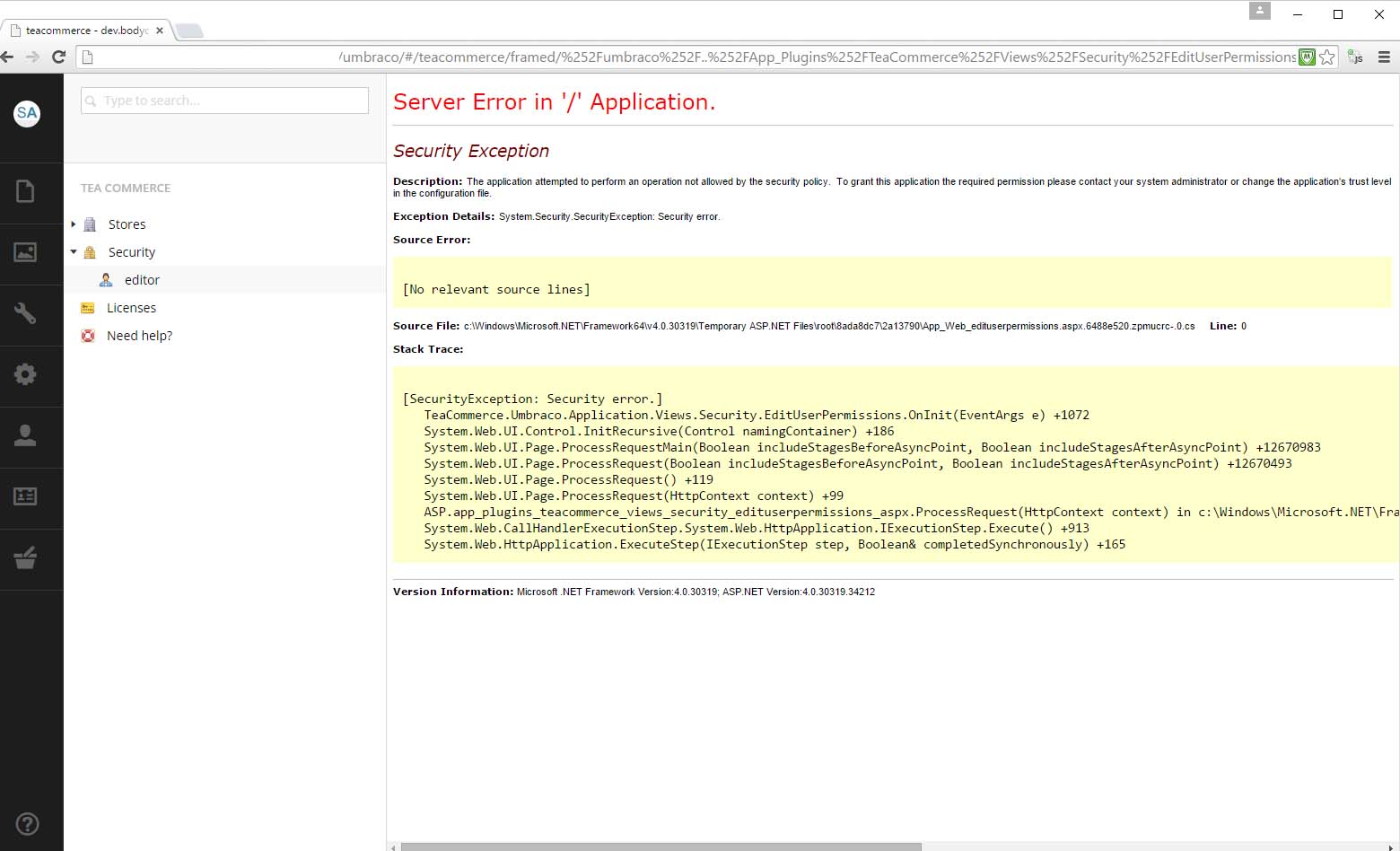
Task: Click the CallHandlerExecutionStep stack trace line
Action: (757, 528)
